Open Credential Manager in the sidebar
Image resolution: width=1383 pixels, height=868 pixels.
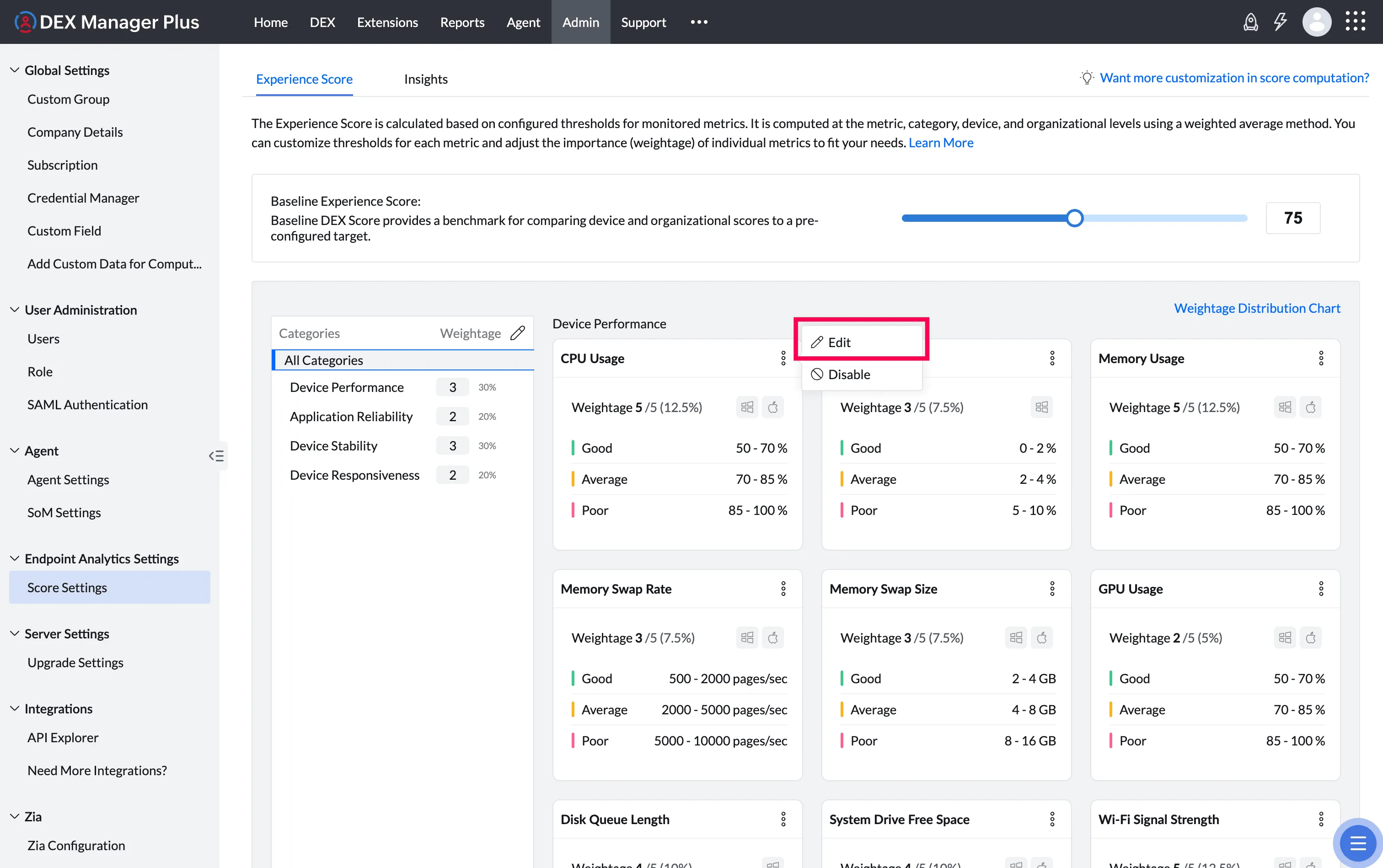83,198
